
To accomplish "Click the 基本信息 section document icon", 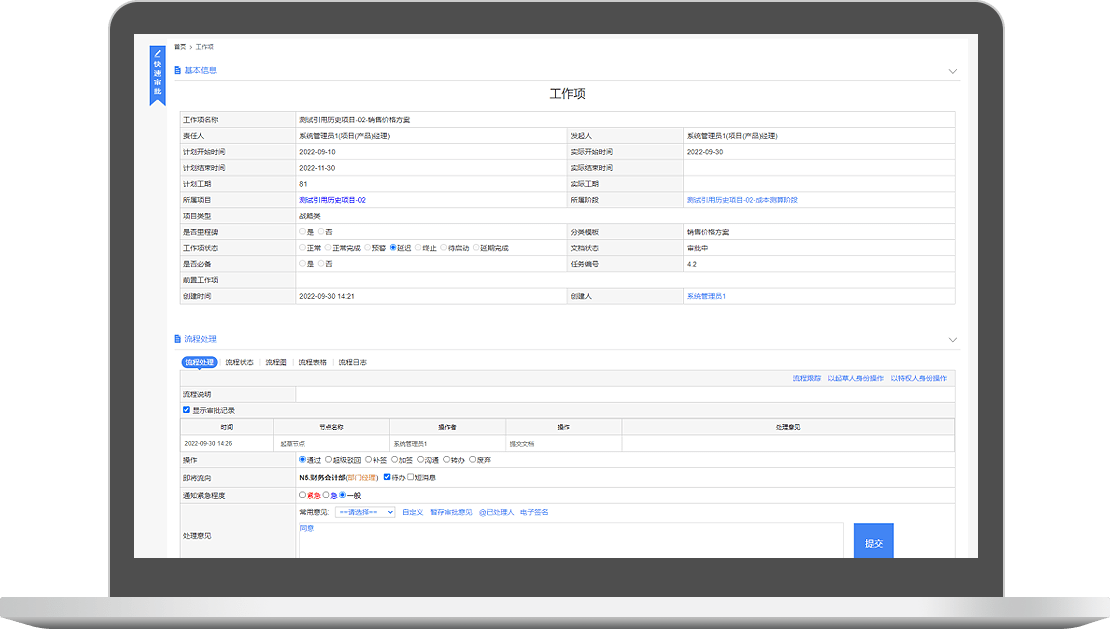I will [x=178, y=71].
